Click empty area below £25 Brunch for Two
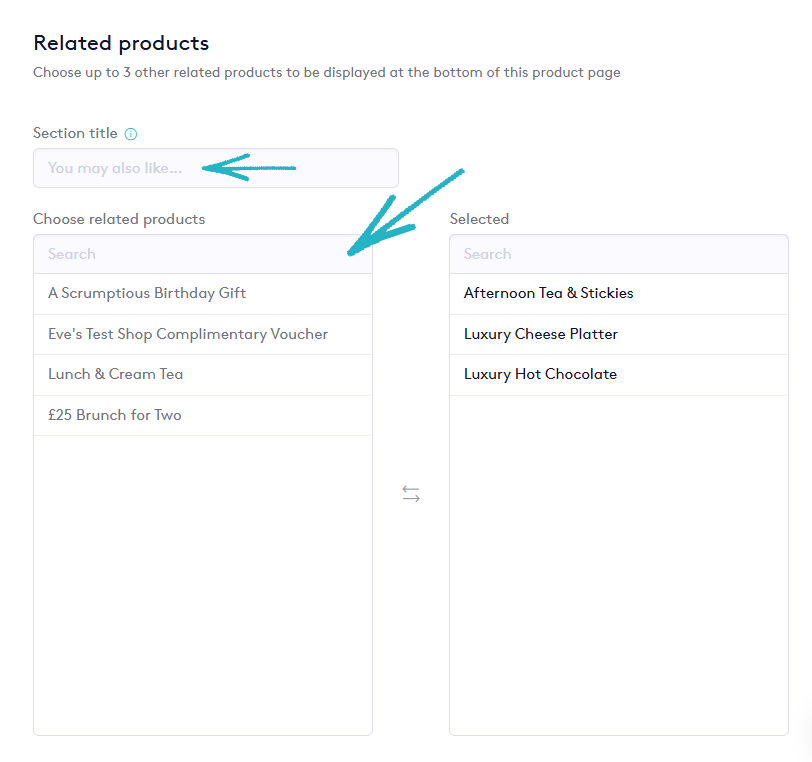Viewport: 812px width, 762px height. point(202,580)
